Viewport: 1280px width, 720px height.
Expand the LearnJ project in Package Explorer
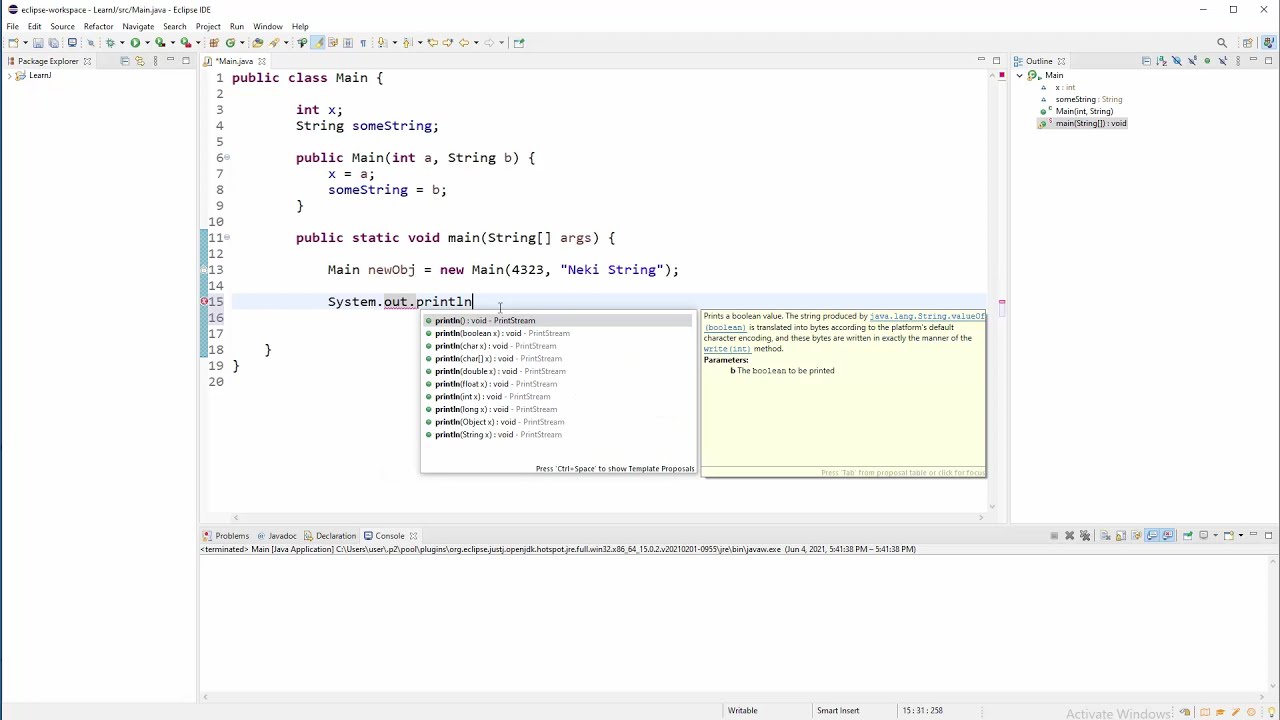coord(8,75)
